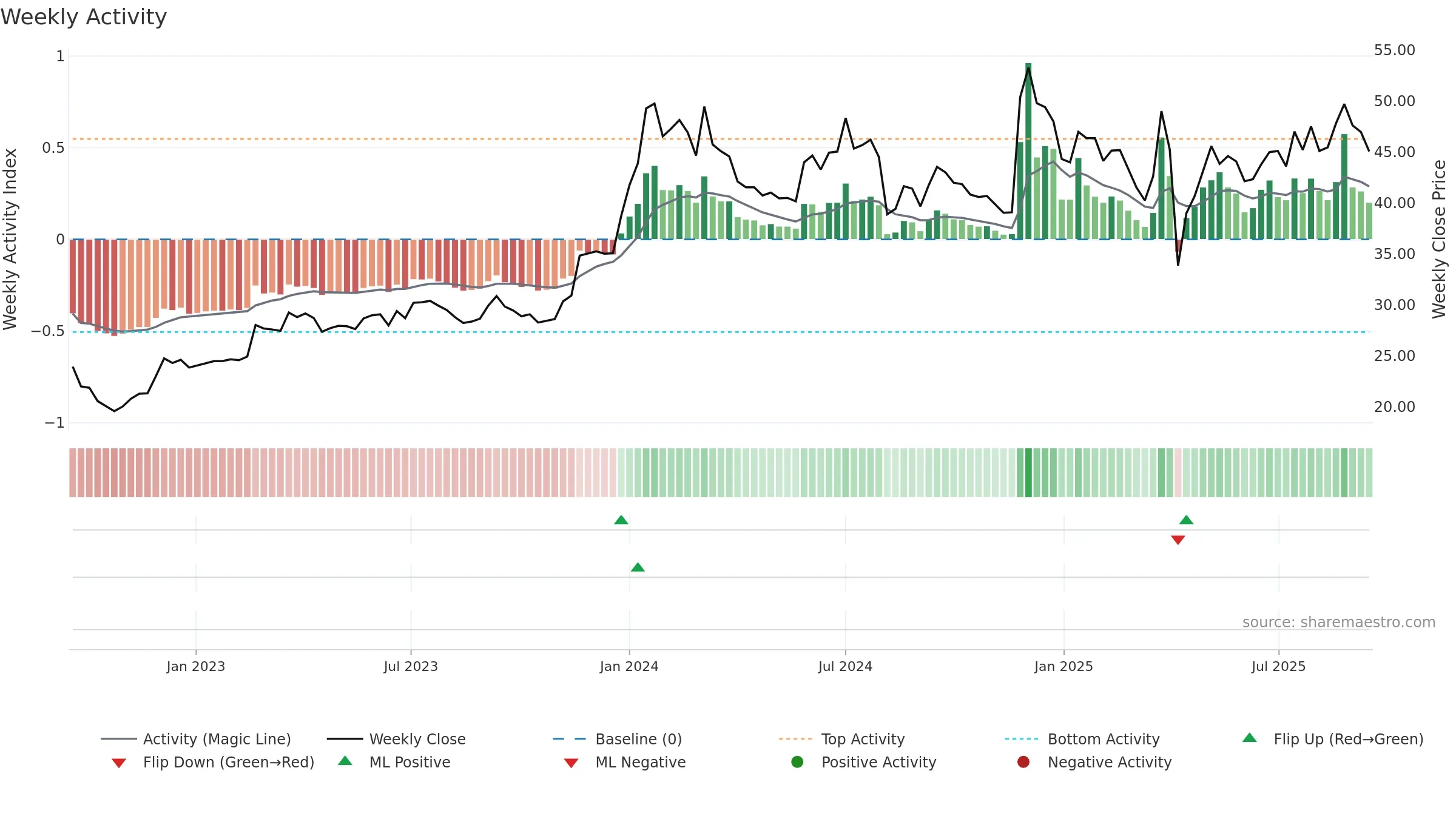The height and width of the screenshot is (819, 1456).
Task: Toggle the Flip Up (Red→Green) legend entry
Action: click(x=1333, y=739)
